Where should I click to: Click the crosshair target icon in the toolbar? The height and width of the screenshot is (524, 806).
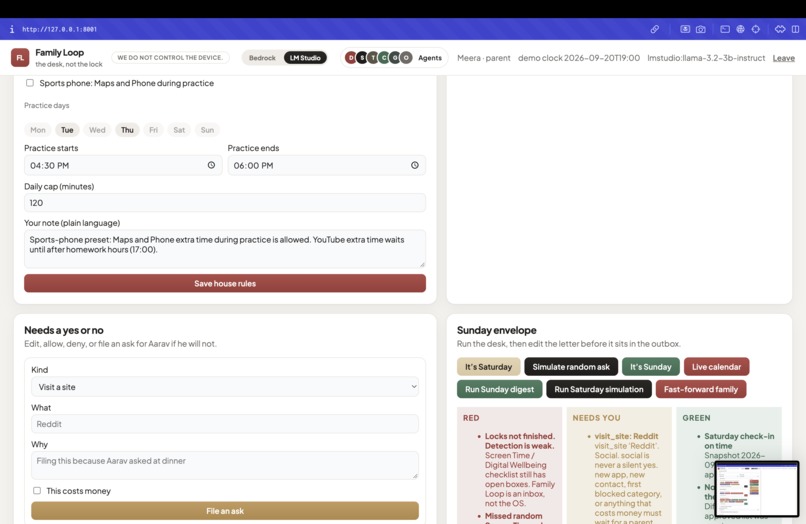756,29
